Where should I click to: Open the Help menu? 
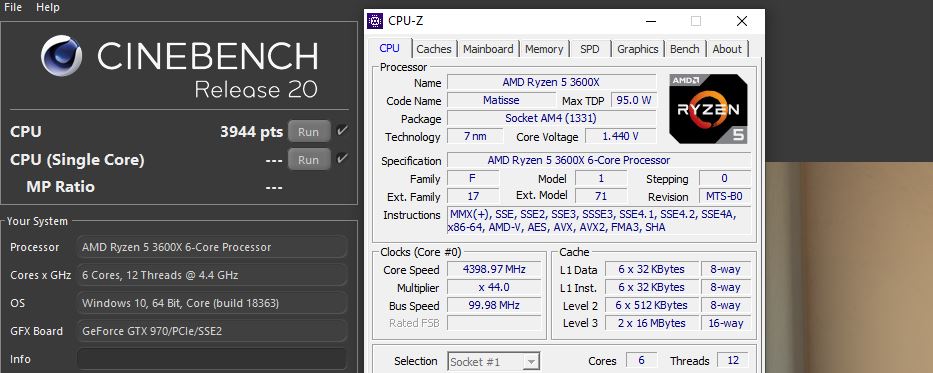click(48, 7)
